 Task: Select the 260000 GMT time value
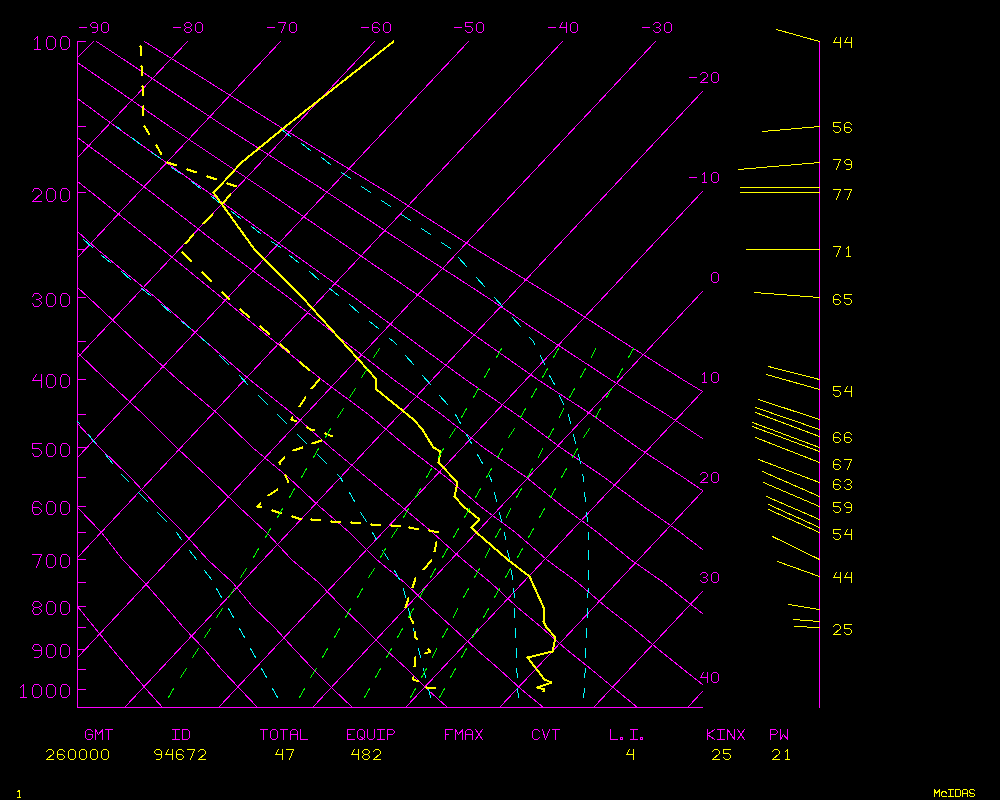tap(77, 755)
